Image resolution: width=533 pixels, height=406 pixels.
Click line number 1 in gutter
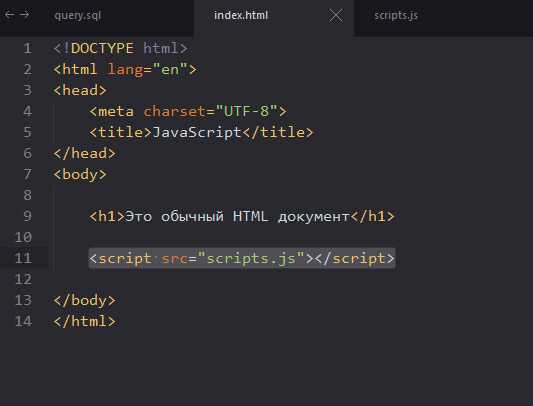pyautogui.click(x=28, y=48)
